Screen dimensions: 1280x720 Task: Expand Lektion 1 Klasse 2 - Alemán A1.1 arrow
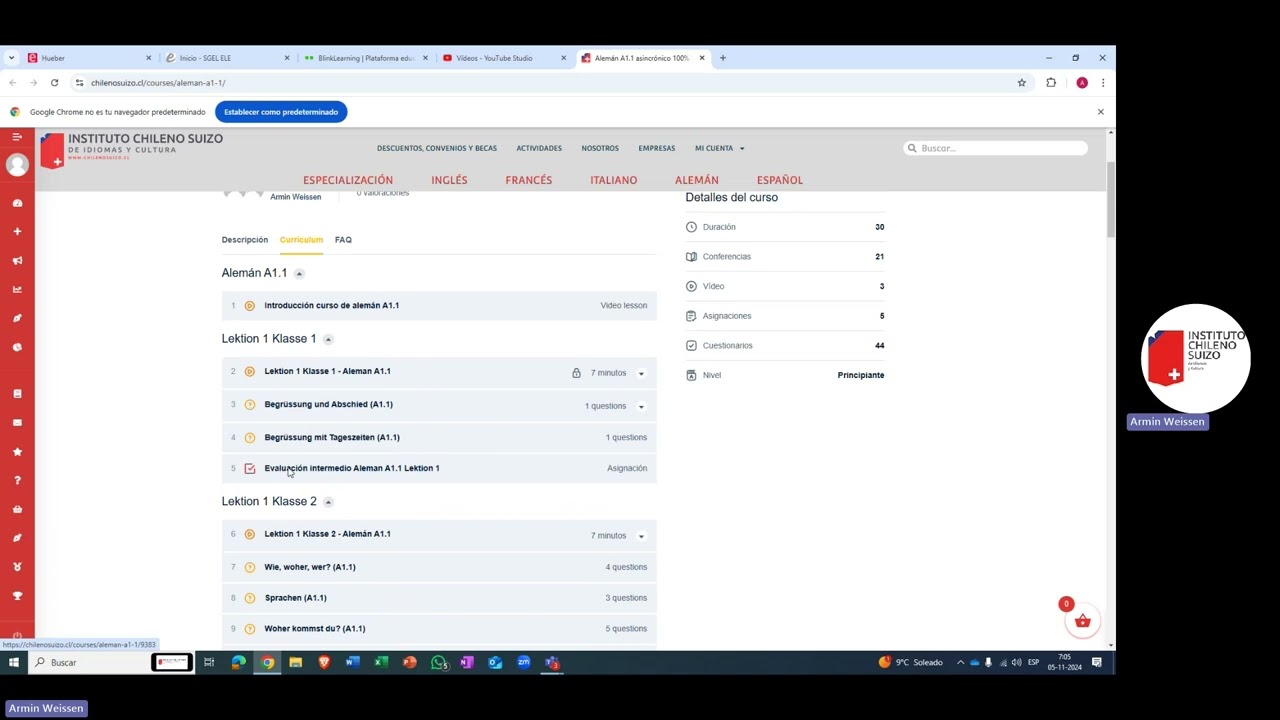click(x=641, y=536)
